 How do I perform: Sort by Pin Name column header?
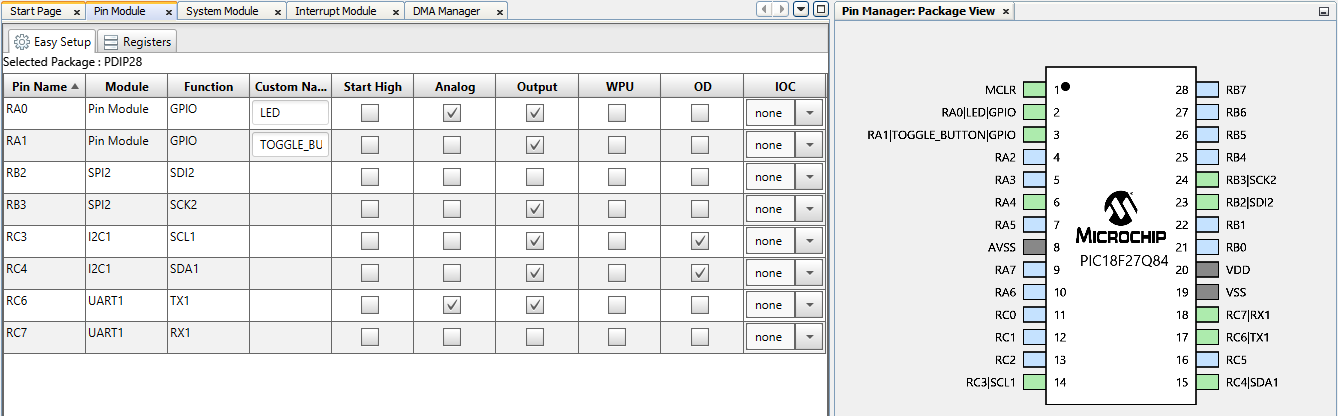click(x=45, y=86)
